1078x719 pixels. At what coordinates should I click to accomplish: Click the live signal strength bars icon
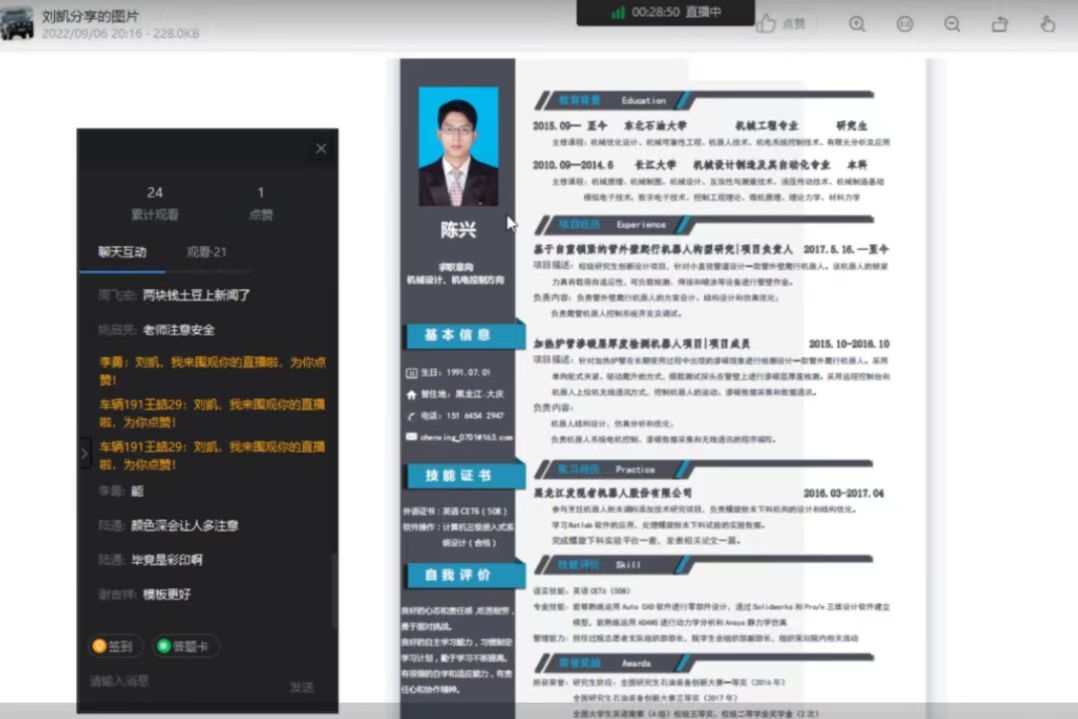tap(617, 12)
